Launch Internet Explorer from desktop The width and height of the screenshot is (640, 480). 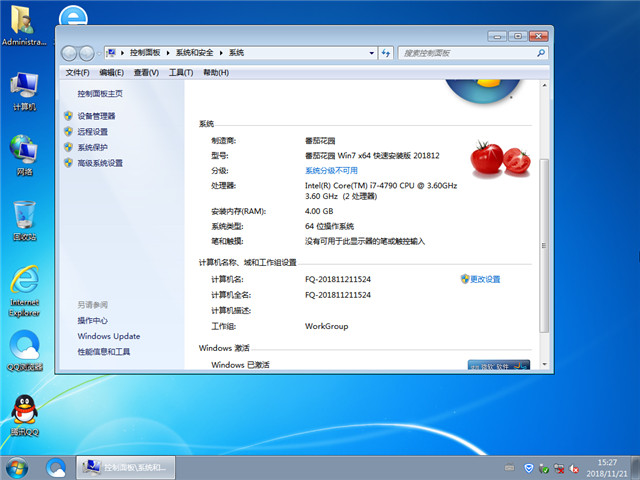24,291
